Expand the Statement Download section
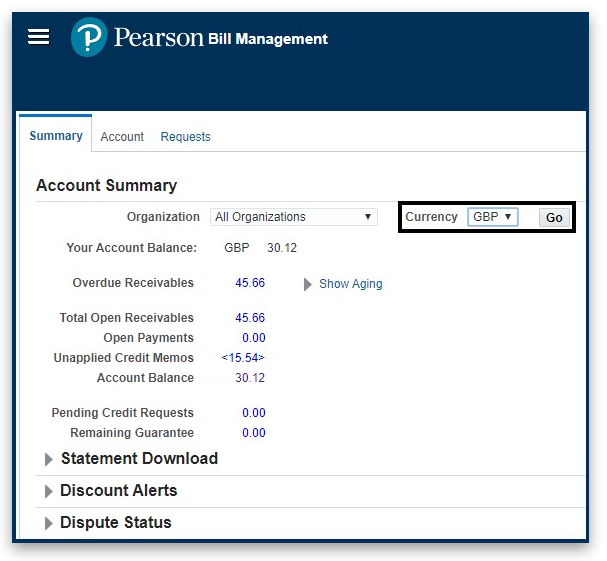The image size is (607, 561). (x=139, y=459)
